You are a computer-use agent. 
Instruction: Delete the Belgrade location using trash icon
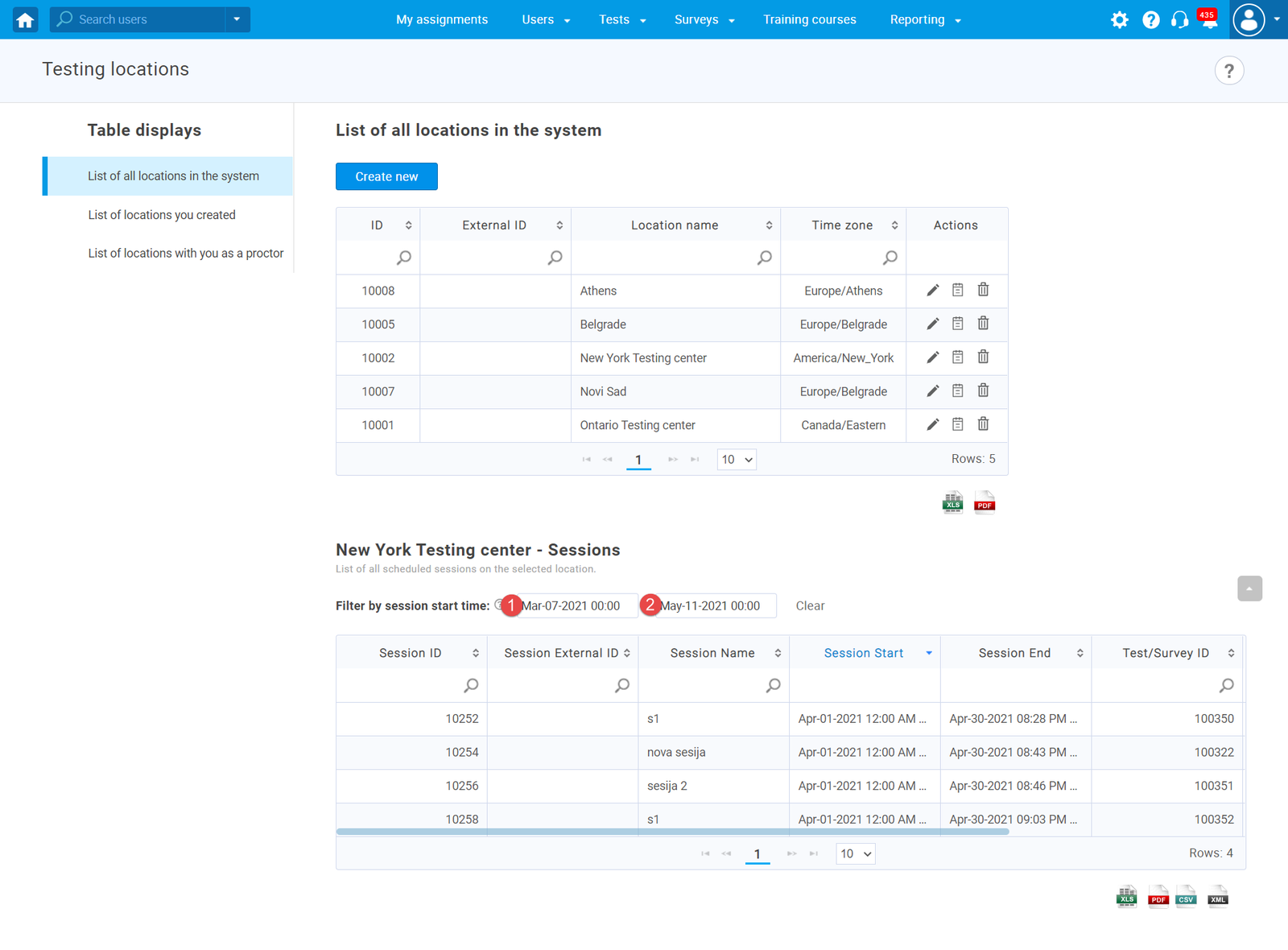[x=983, y=324]
